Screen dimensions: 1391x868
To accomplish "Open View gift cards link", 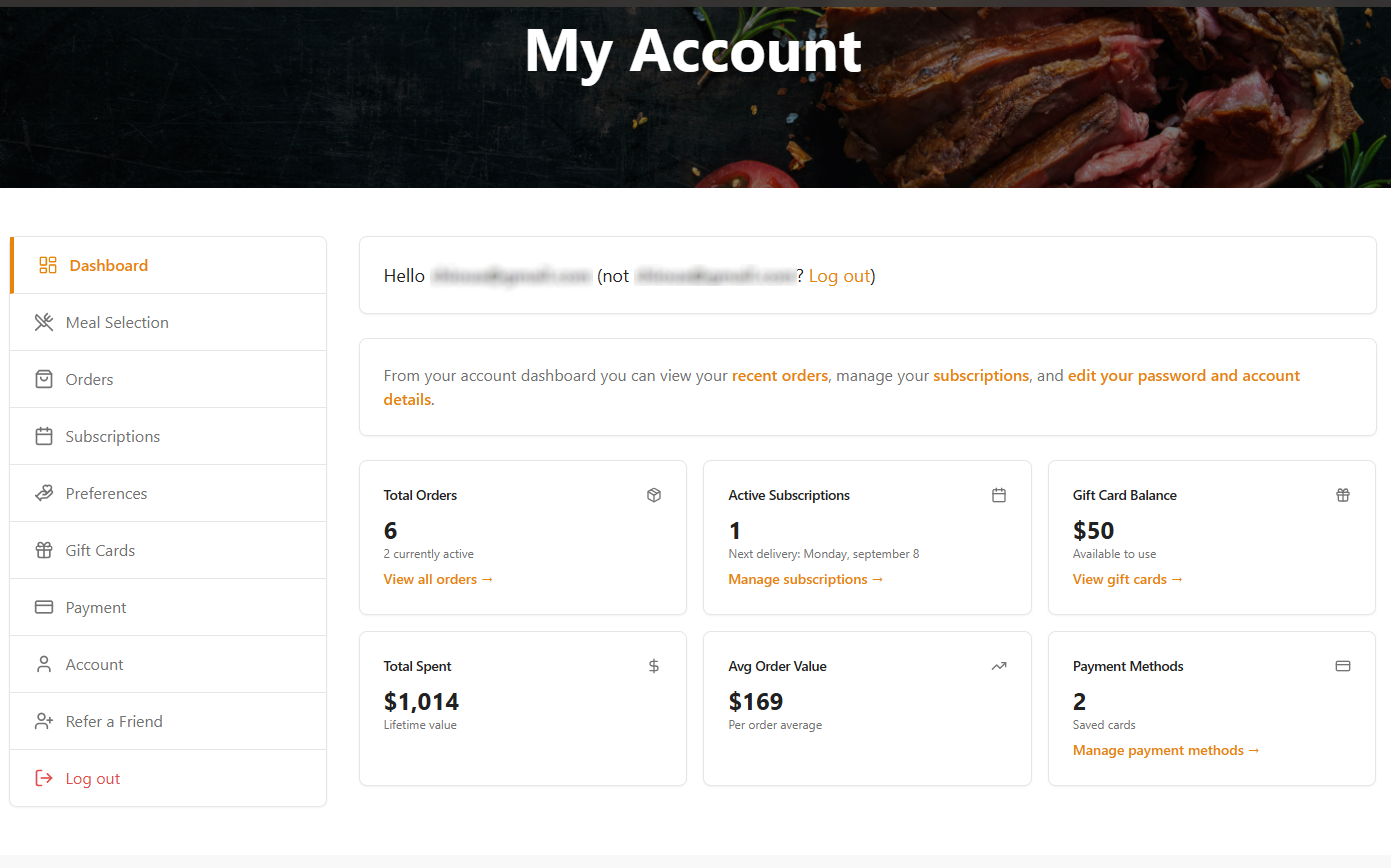I will click(x=1127, y=579).
